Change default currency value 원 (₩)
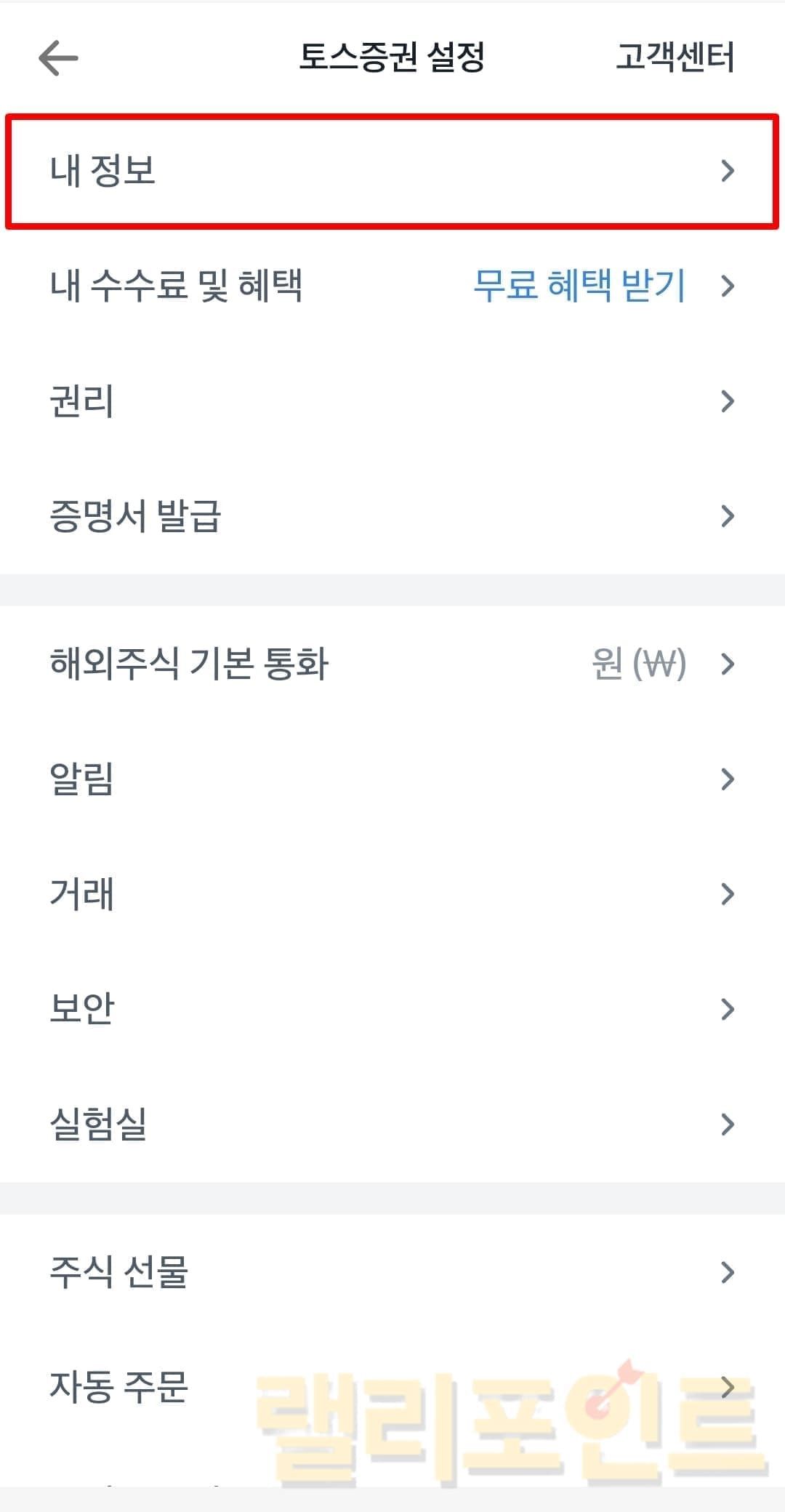785x1512 pixels. pyautogui.click(x=639, y=664)
